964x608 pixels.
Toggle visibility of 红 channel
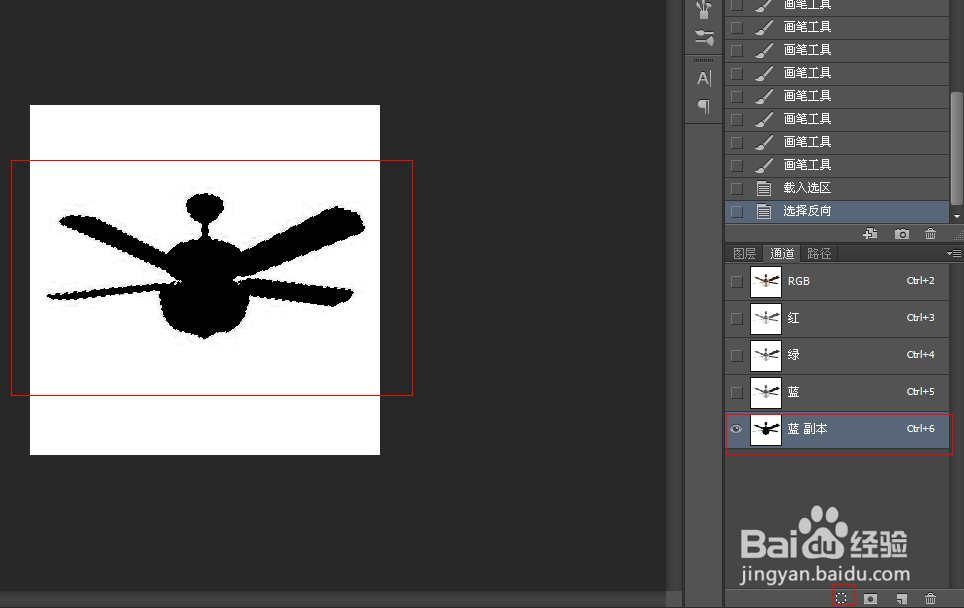[x=737, y=318]
